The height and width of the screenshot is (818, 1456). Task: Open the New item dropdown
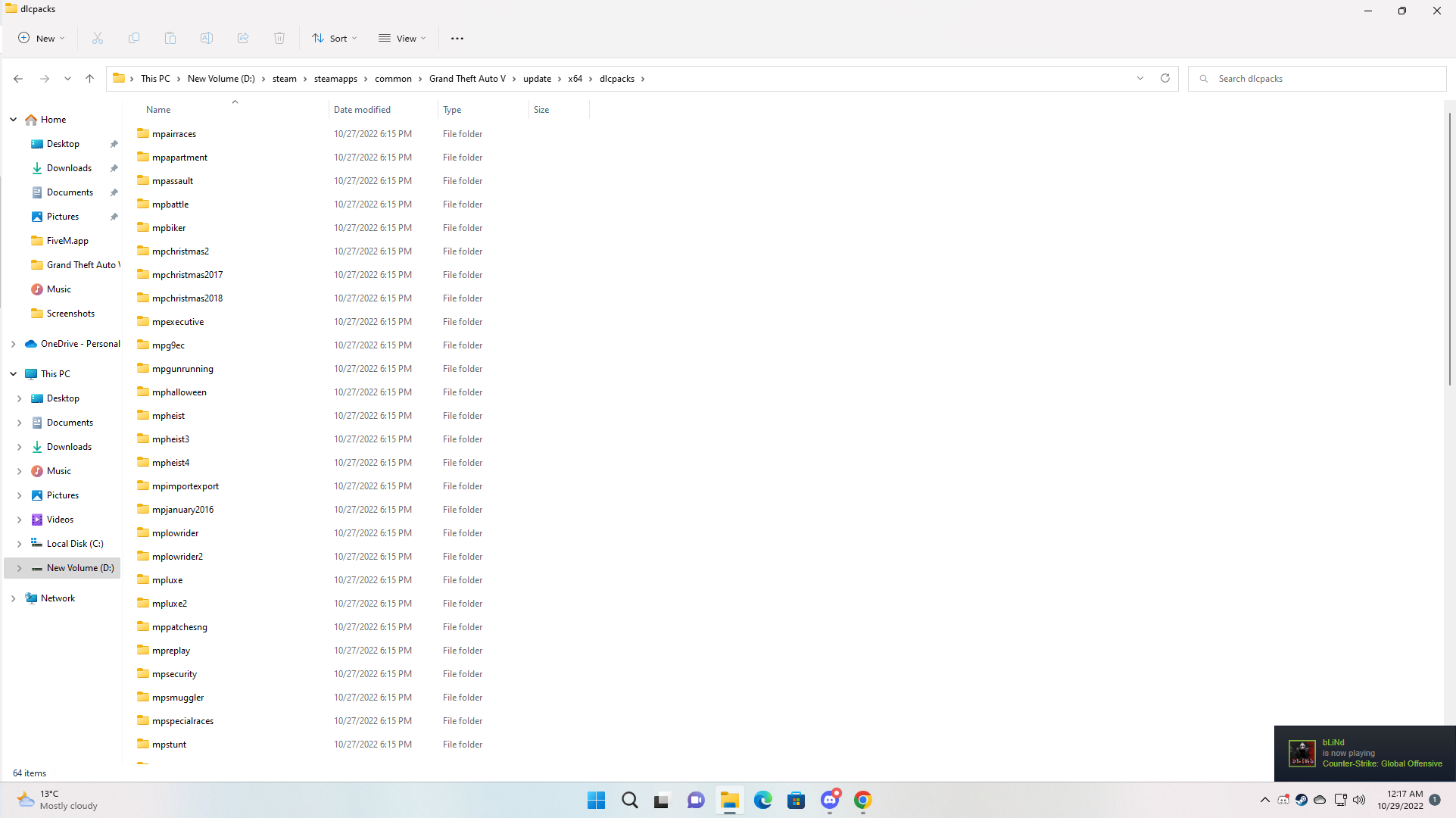pyautogui.click(x=42, y=38)
